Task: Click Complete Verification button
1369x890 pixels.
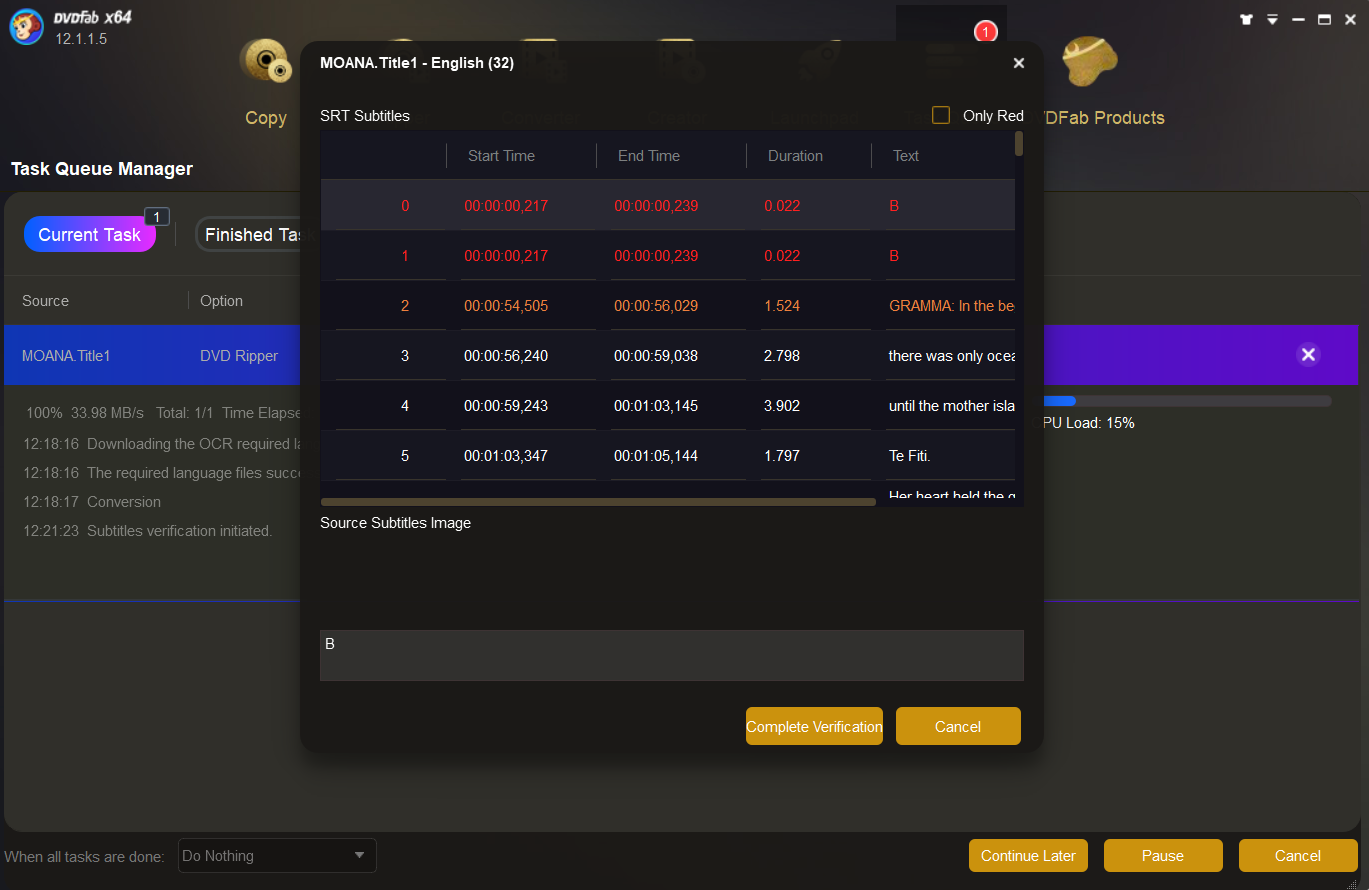Action: pos(814,726)
